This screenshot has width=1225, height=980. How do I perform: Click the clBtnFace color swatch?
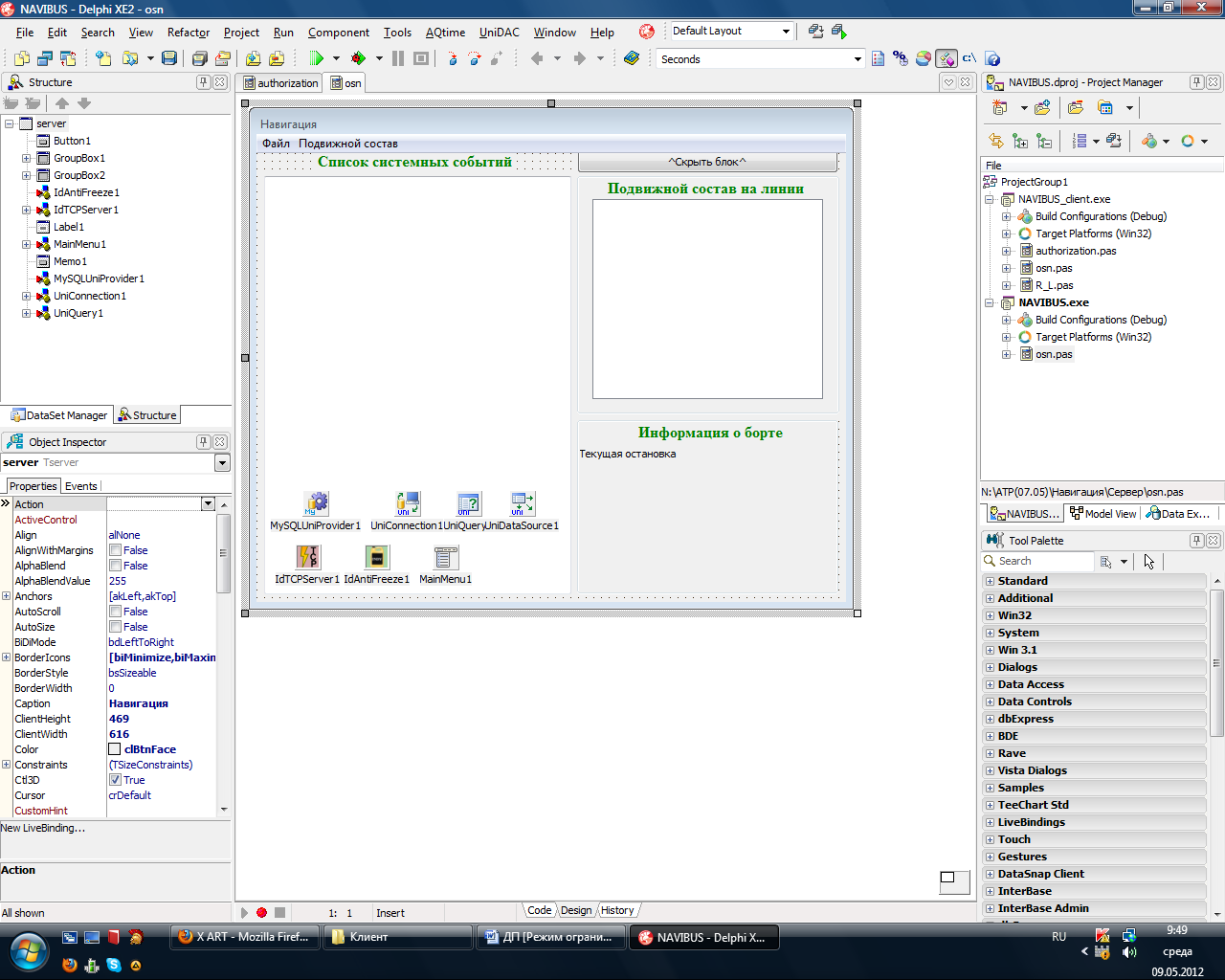click(115, 749)
